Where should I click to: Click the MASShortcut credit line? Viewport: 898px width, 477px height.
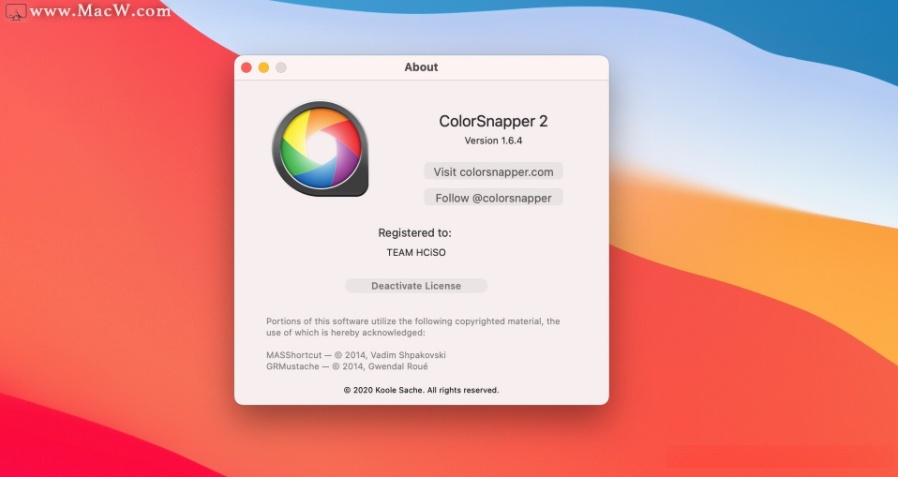pos(356,355)
